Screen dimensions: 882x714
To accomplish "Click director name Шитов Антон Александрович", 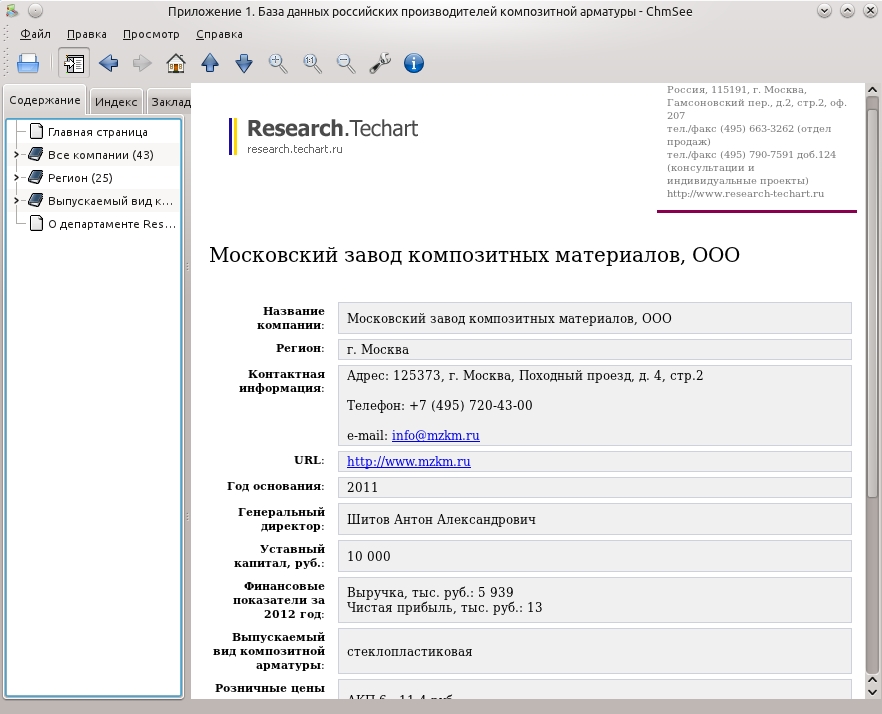I will click(441, 519).
